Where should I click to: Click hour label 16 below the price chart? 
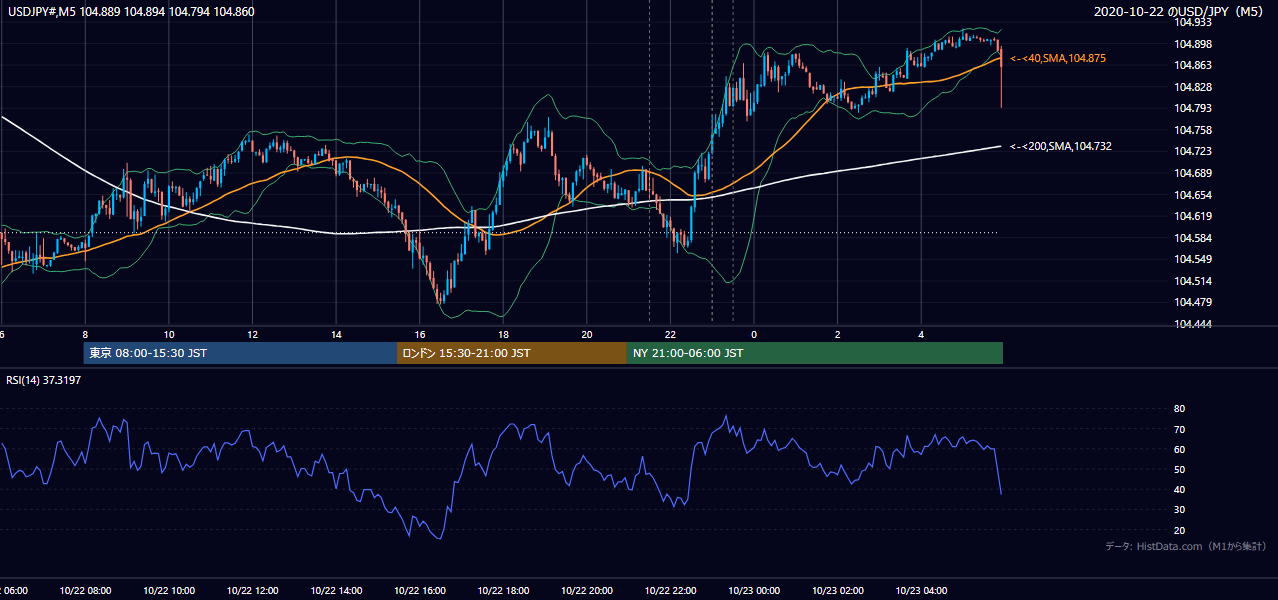tap(420, 335)
